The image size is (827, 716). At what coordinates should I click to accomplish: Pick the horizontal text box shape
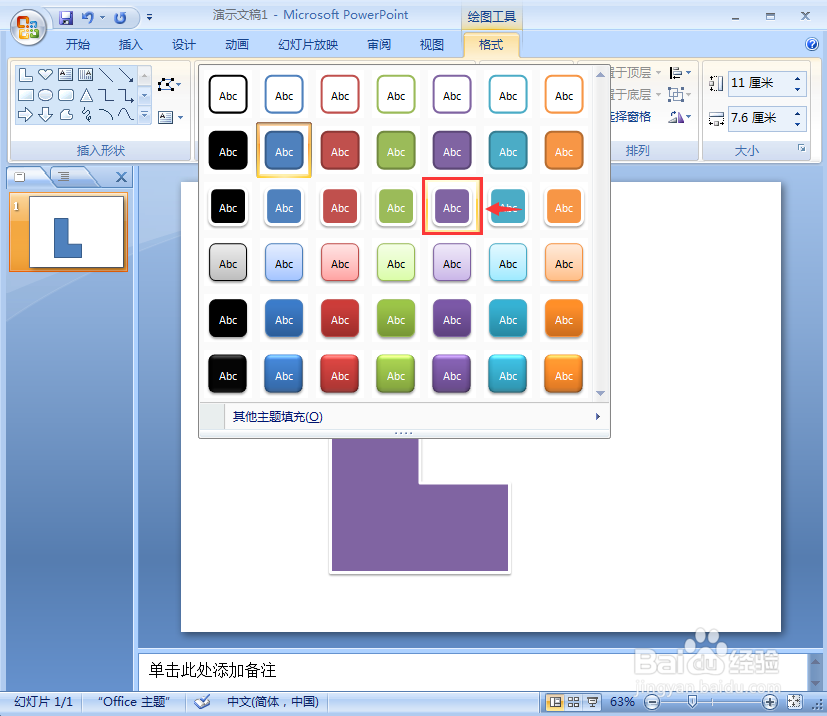coord(65,75)
